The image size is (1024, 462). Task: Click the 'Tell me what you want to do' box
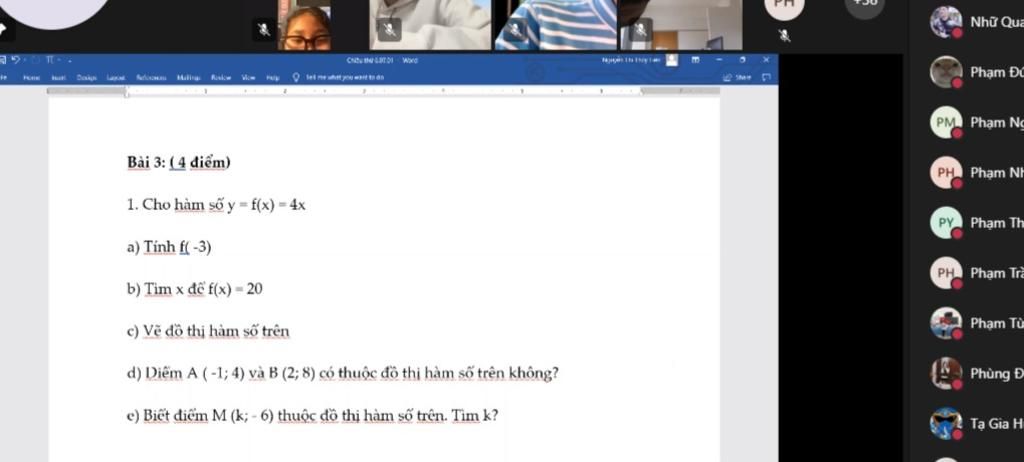click(344, 77)
